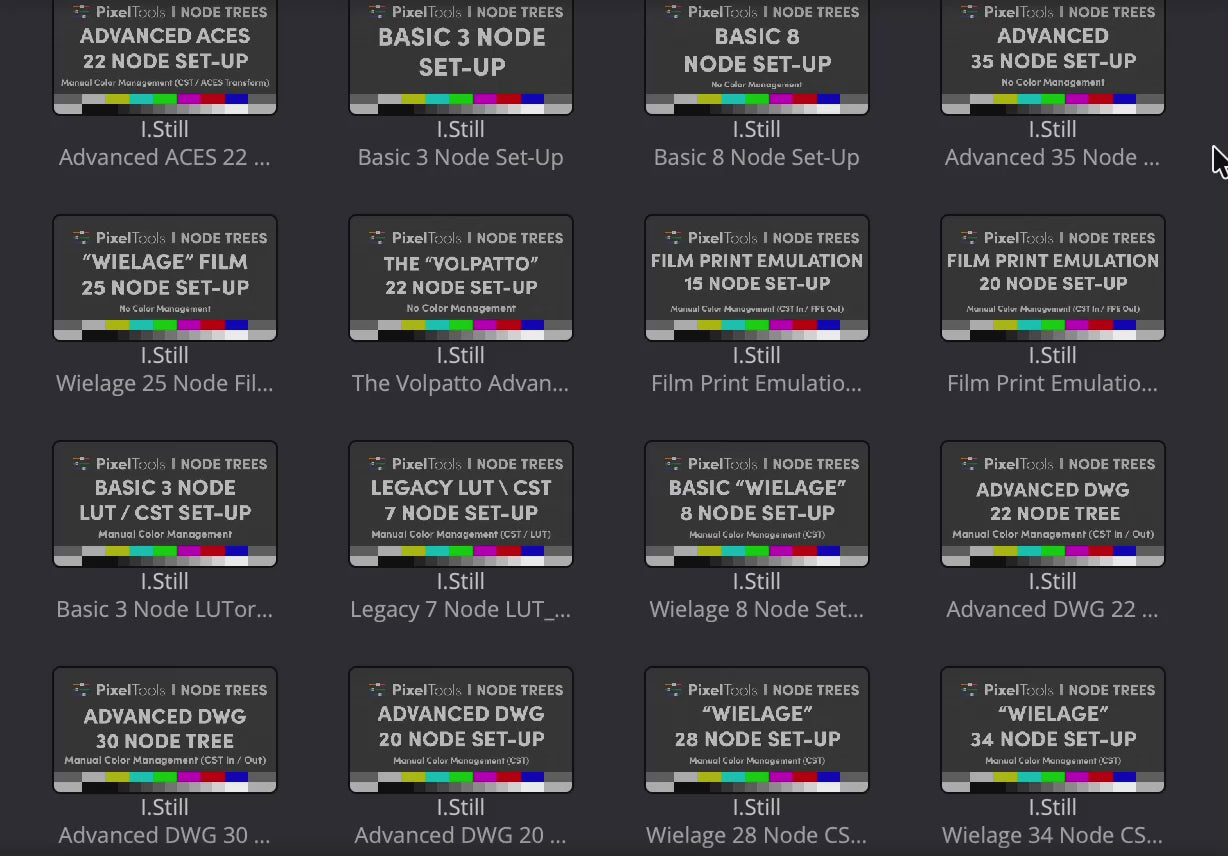1228x856 pixels.
Task: Choose the "Wielage" 34 Node Set-Up thumbnail
Action: [1053, 730]
